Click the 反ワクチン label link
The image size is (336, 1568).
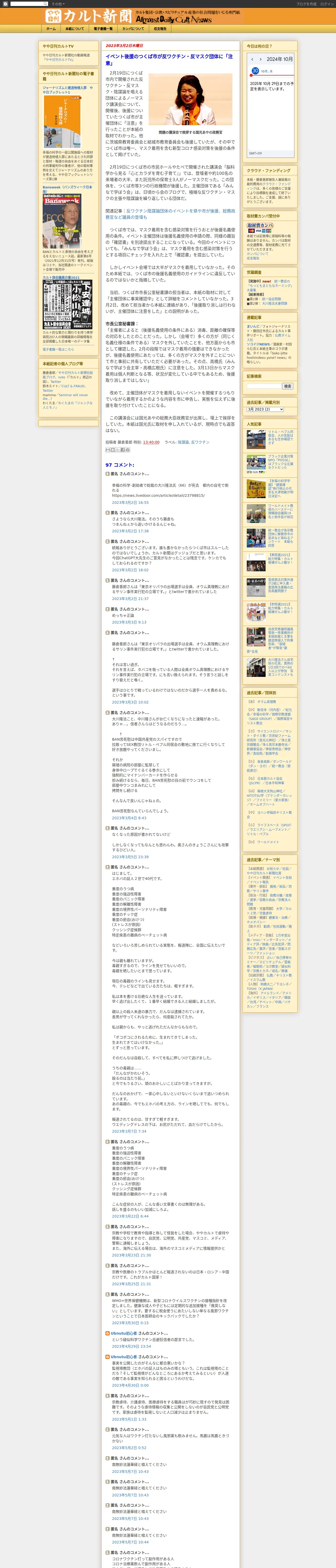pos(200,442)
